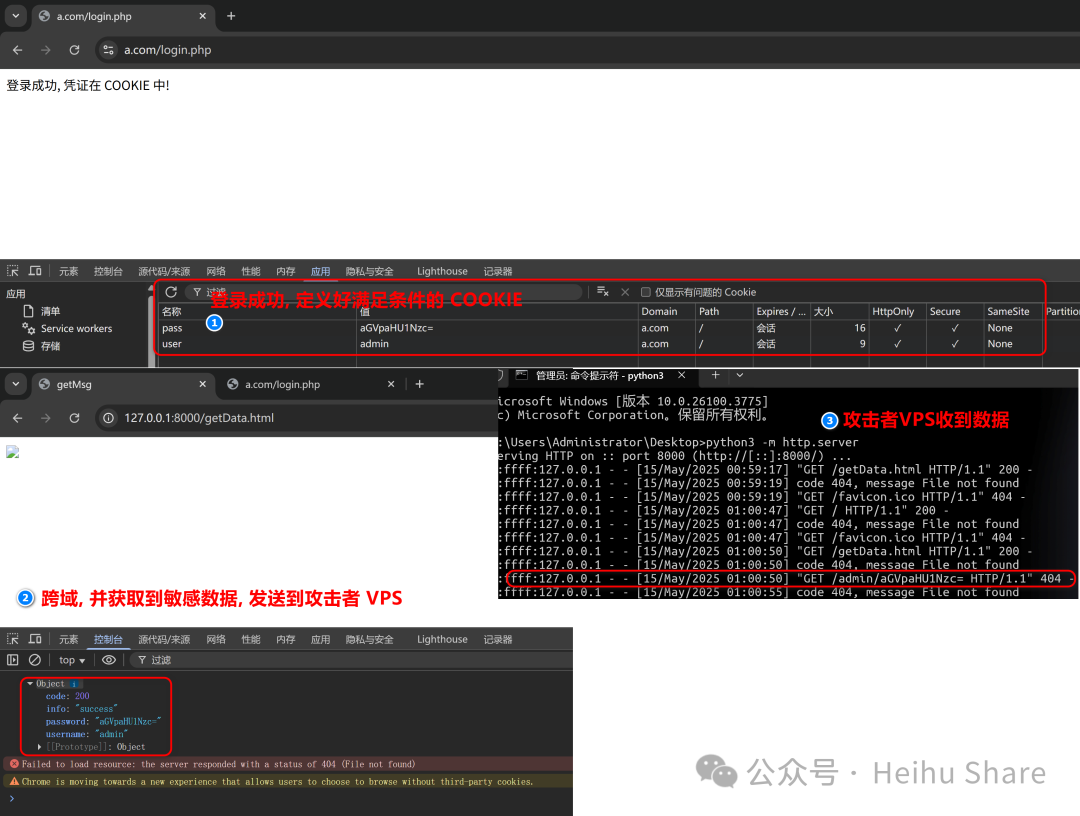The width and height of the screenshot is (1080, 816).
Task: Open 元素 tab in the upper DevTools
Action: (68, 271)
